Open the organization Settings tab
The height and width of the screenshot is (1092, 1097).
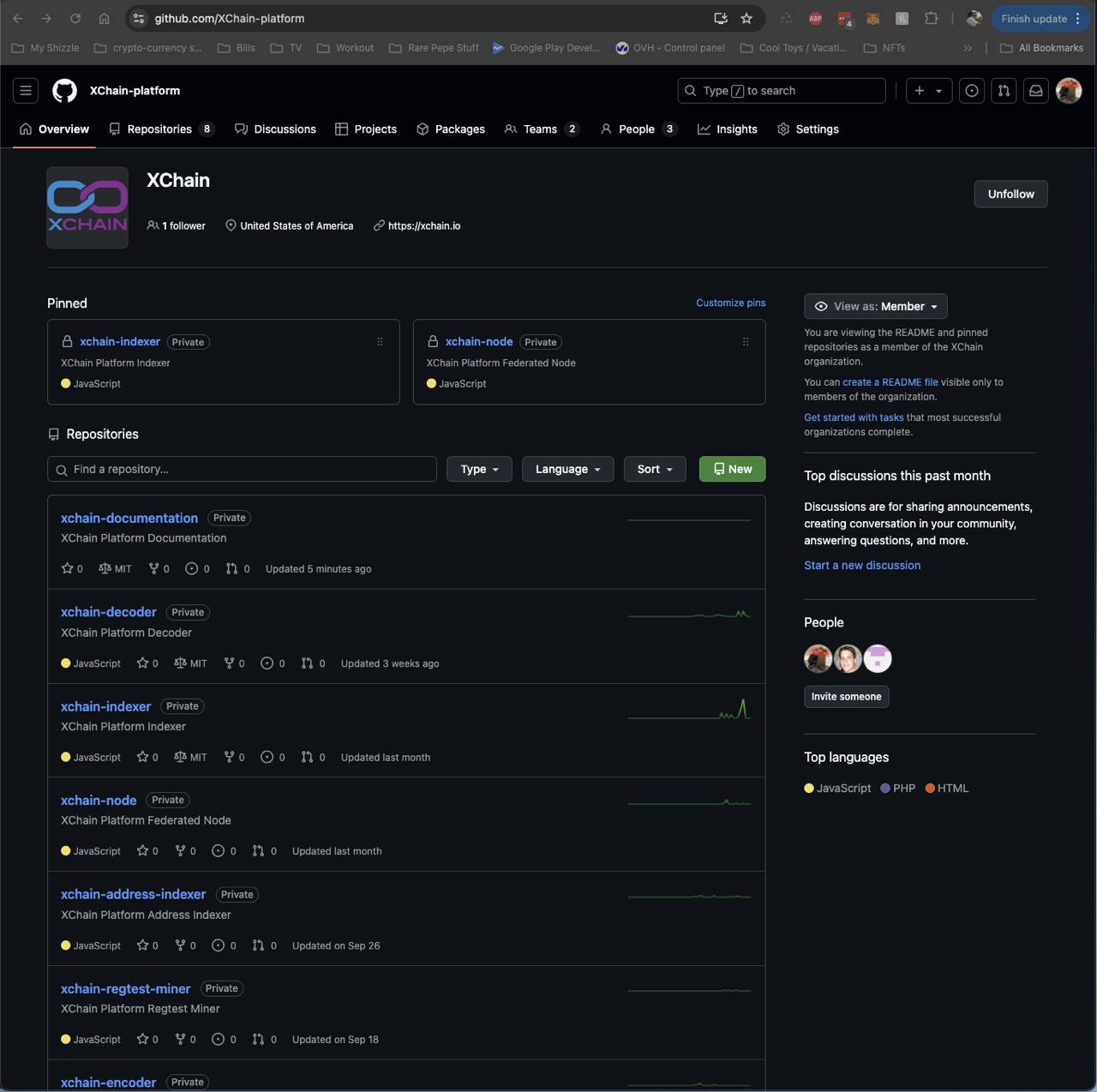tap(808, 129)
